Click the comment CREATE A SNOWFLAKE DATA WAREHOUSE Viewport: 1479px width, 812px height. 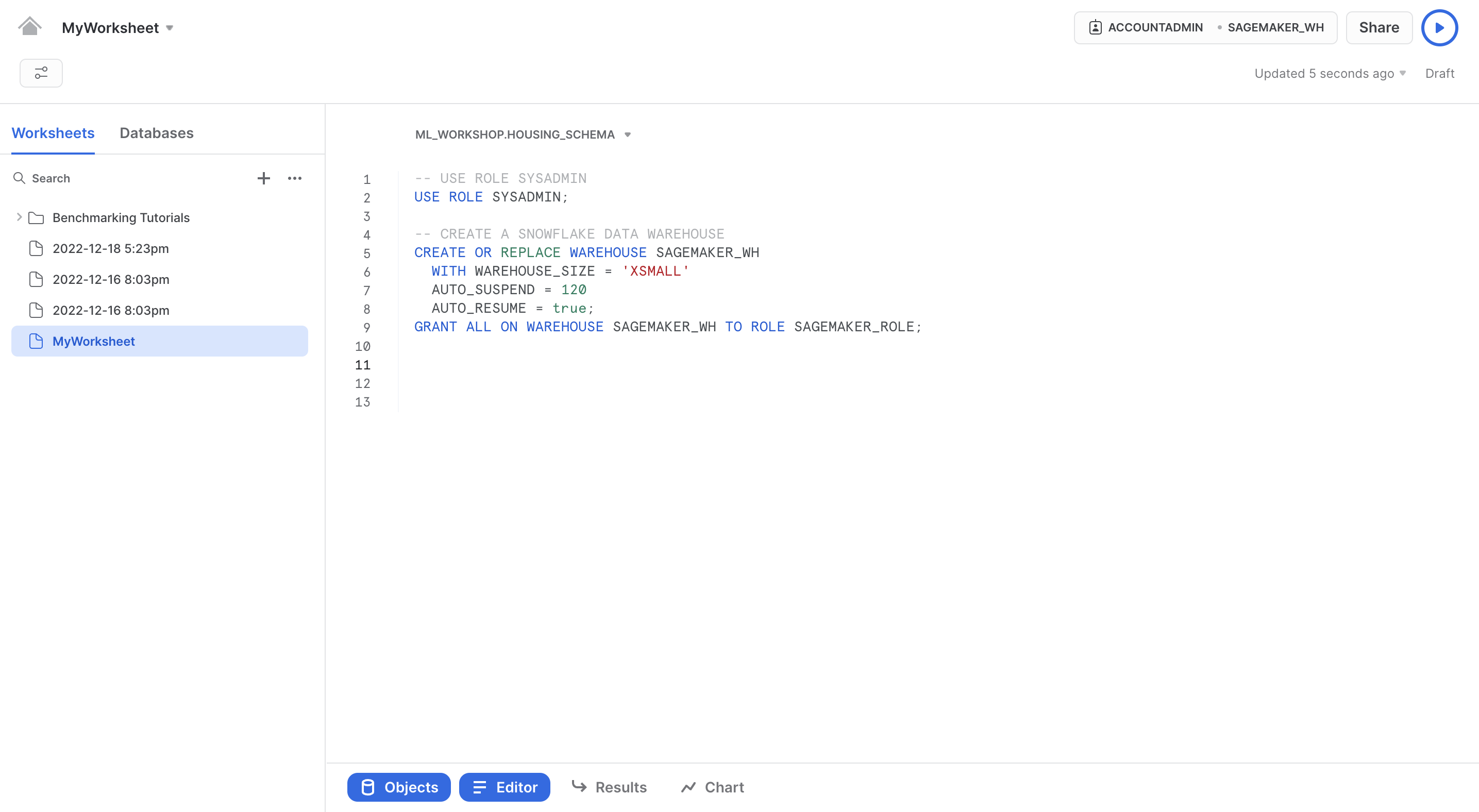tap(569, 234)
